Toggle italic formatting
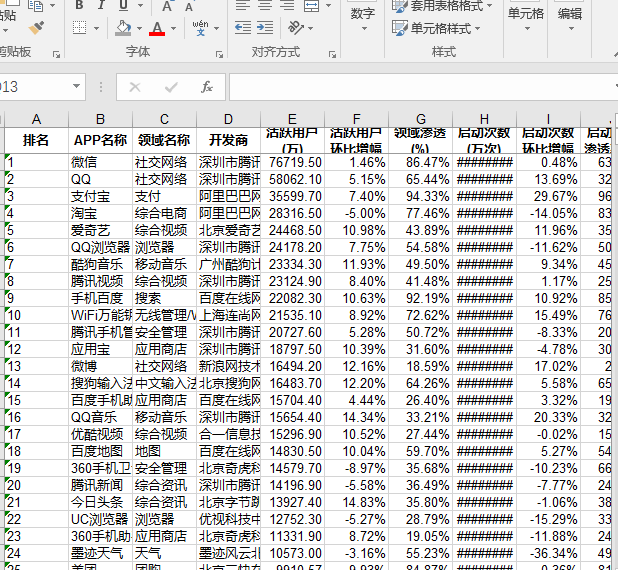The width and height of the screenshot is (618, 570). click(101, 5)
